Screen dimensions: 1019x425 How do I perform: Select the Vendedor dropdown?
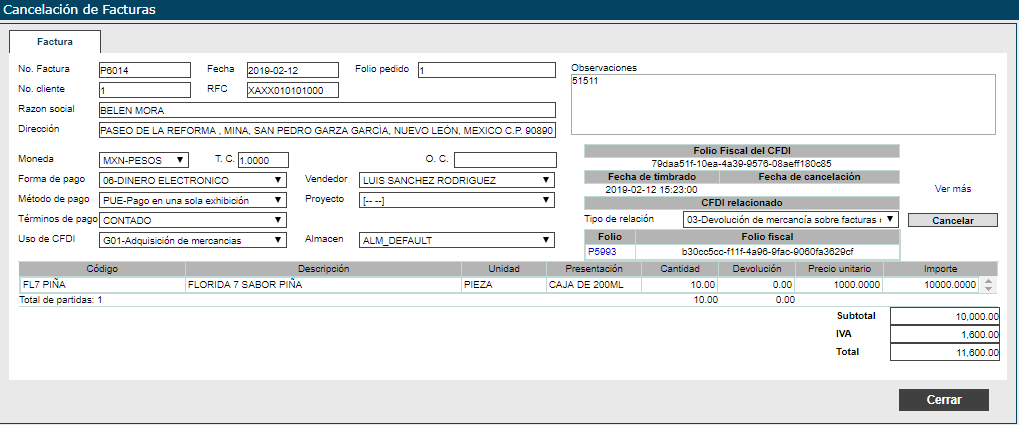(456, 180)
